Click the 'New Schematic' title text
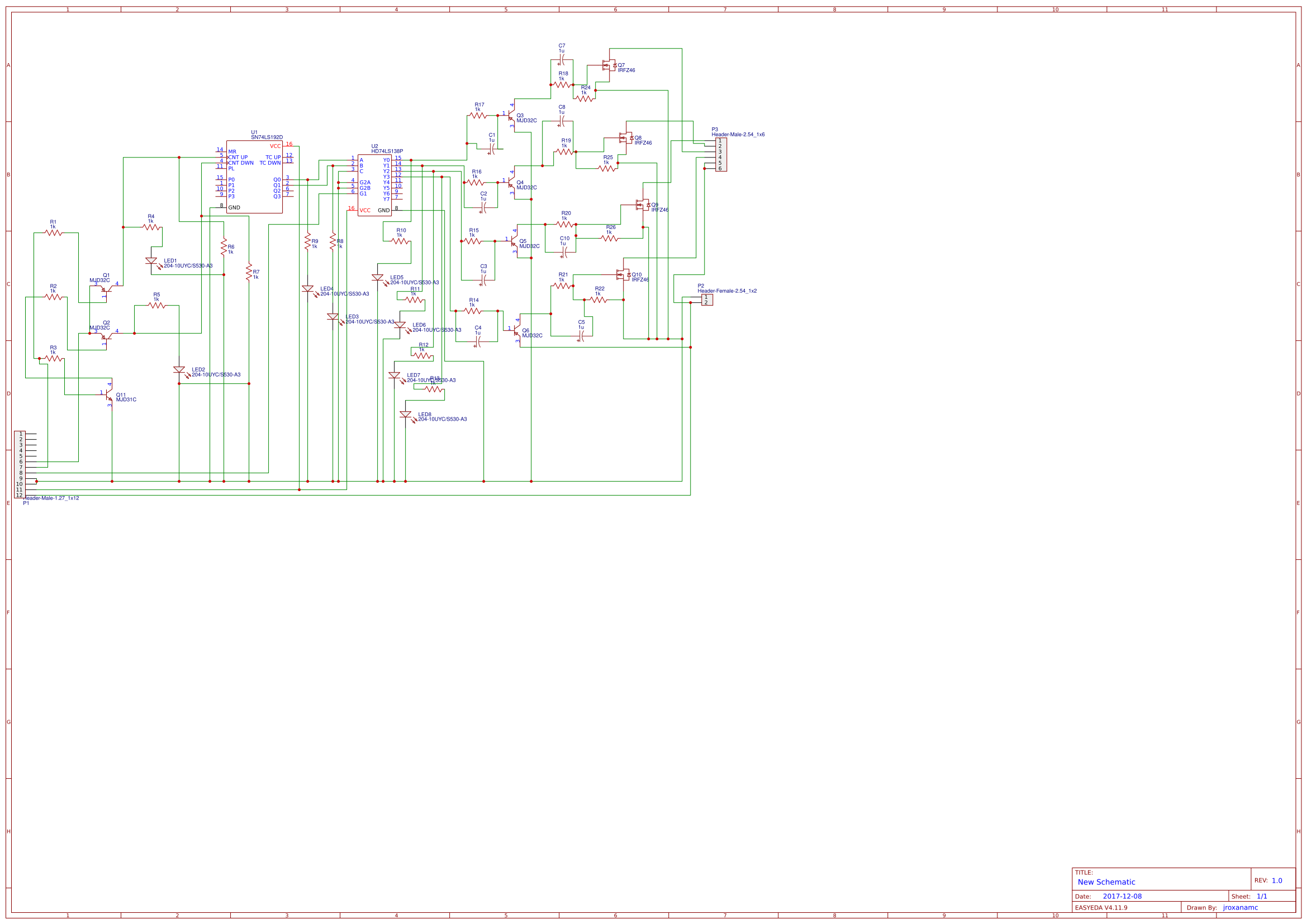Image resolution: width=1307 pixels, height=924 pixels. pos(1105,882)
